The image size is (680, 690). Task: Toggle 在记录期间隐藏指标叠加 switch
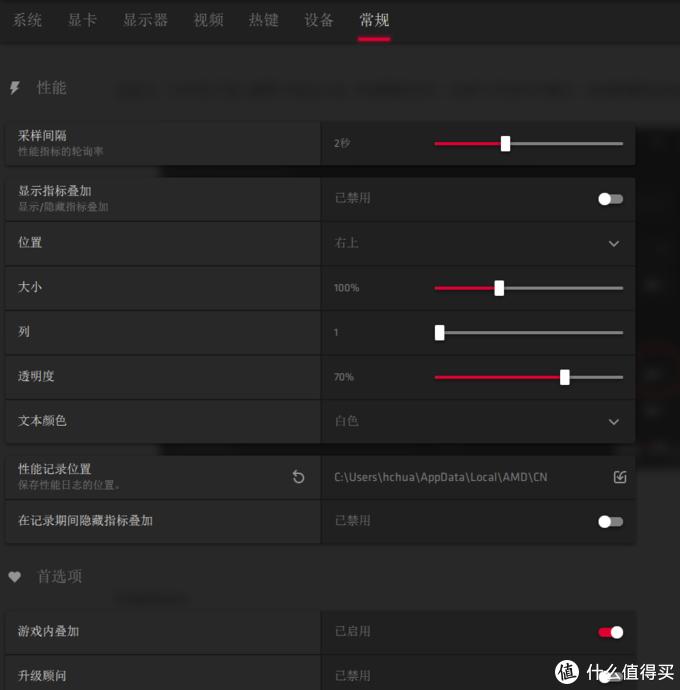pyautogui.click(x=610, y=522)
